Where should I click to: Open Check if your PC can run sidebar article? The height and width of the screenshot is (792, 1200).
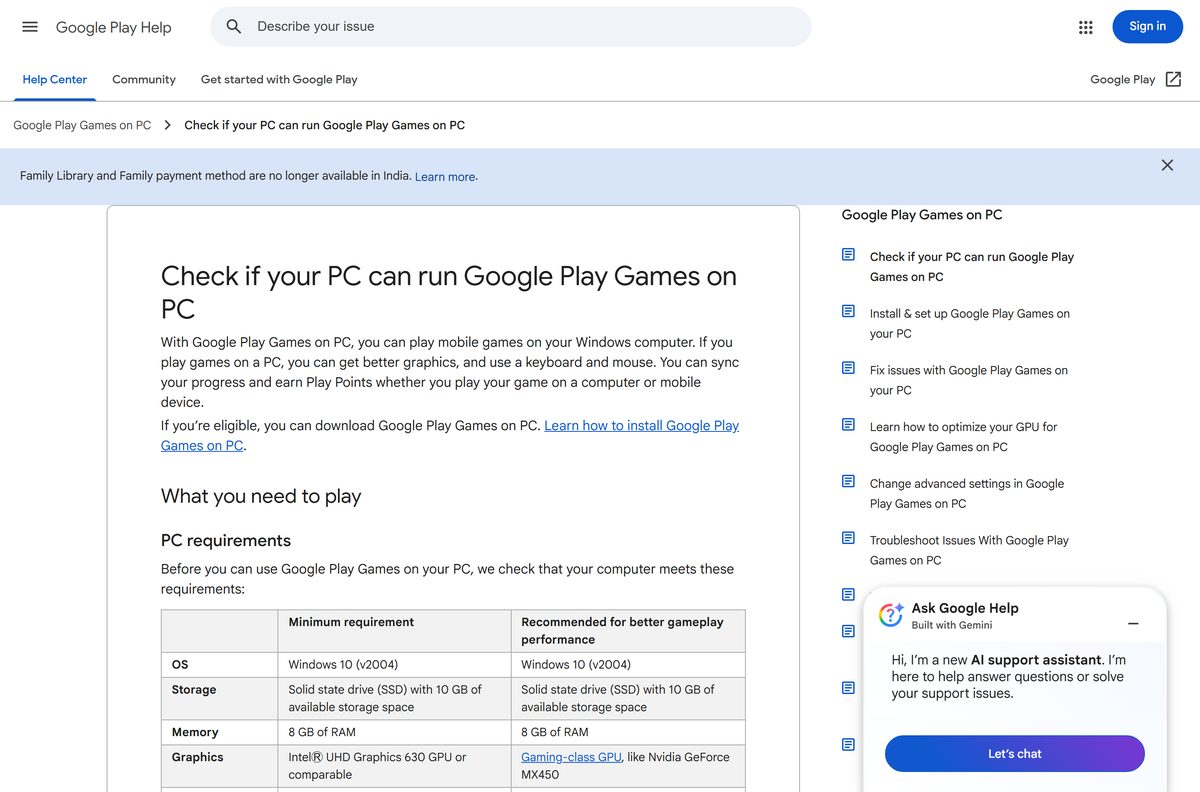pos(972,267)
